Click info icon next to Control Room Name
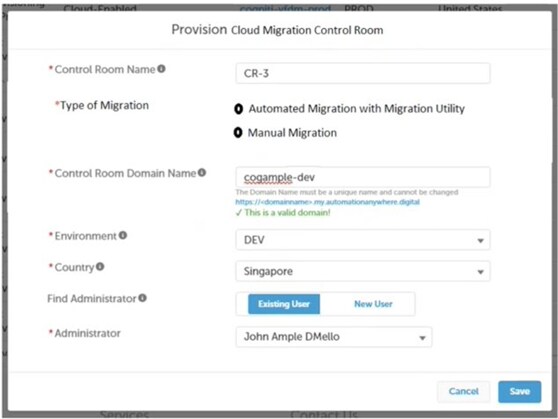Screen dimensions: 558x419 click(x=161, y=68)
